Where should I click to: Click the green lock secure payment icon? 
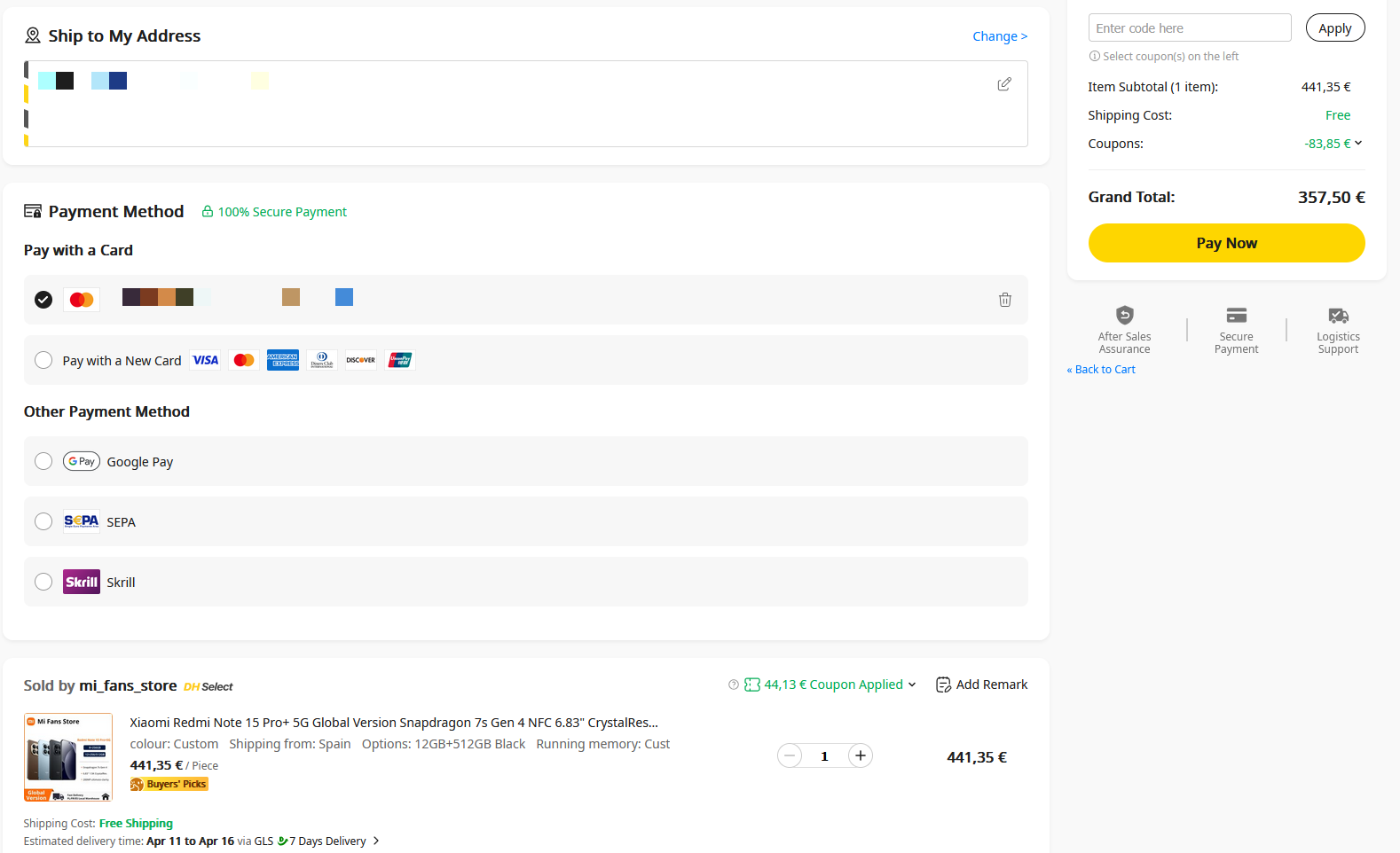click(x=208, y=211)
